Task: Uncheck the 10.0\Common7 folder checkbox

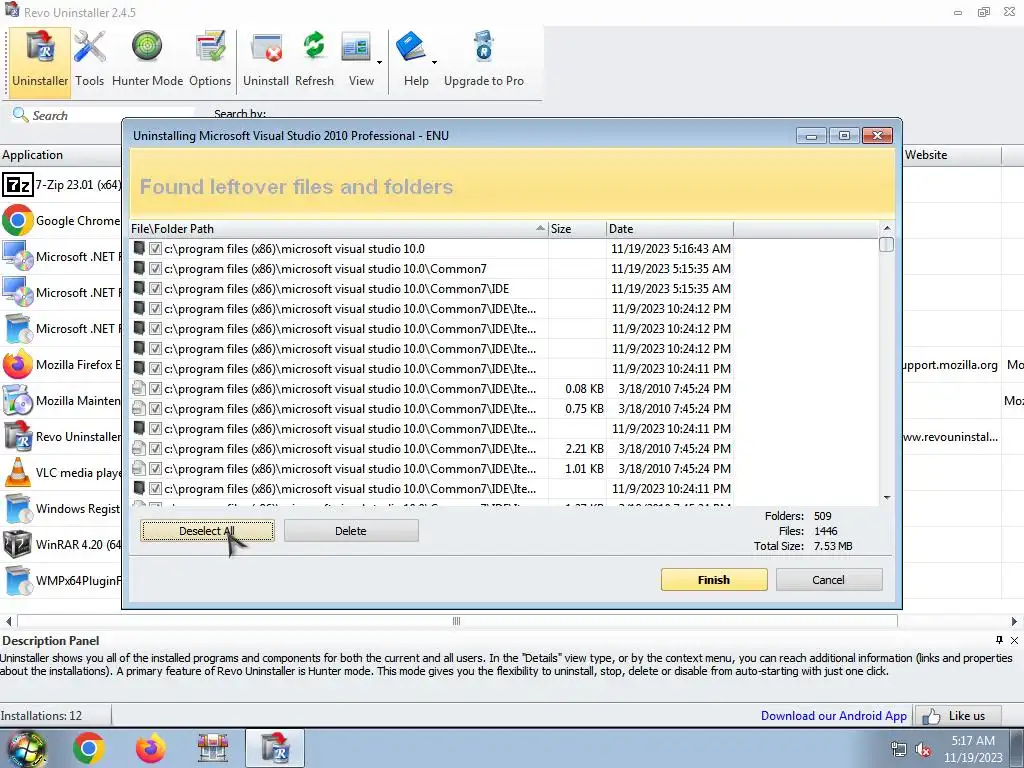Action: [x=155, y=268]
